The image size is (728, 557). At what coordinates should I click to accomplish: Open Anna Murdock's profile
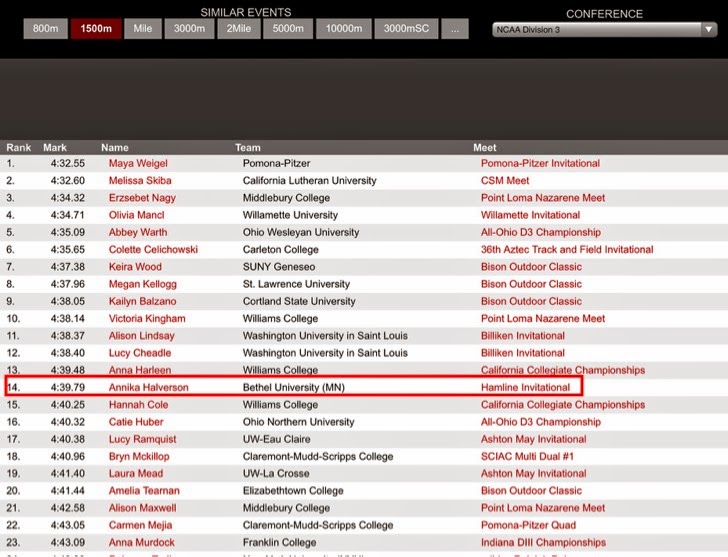(x=142, y=542)
